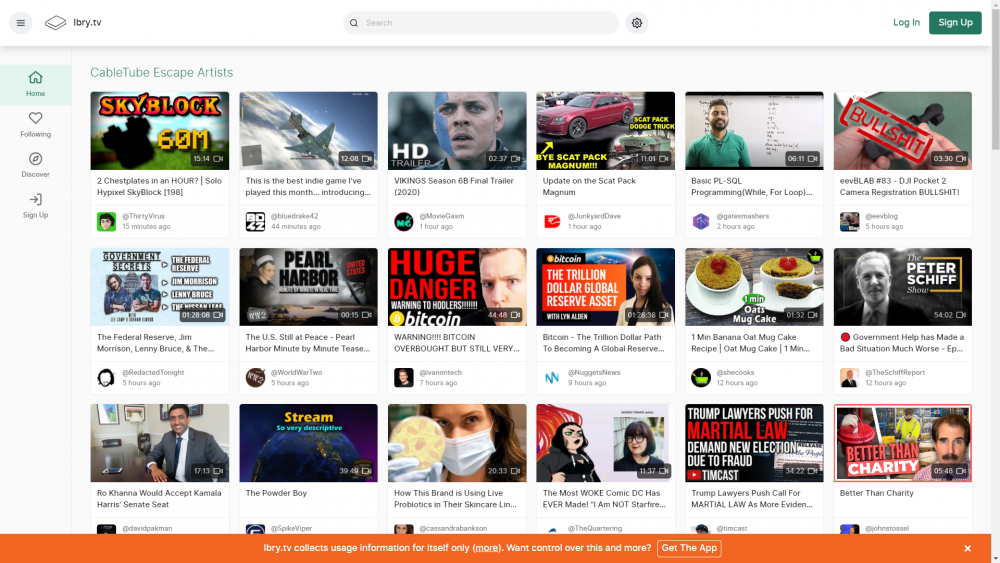Click the @TheSchiffReport channel name

[x=895, y=372]
